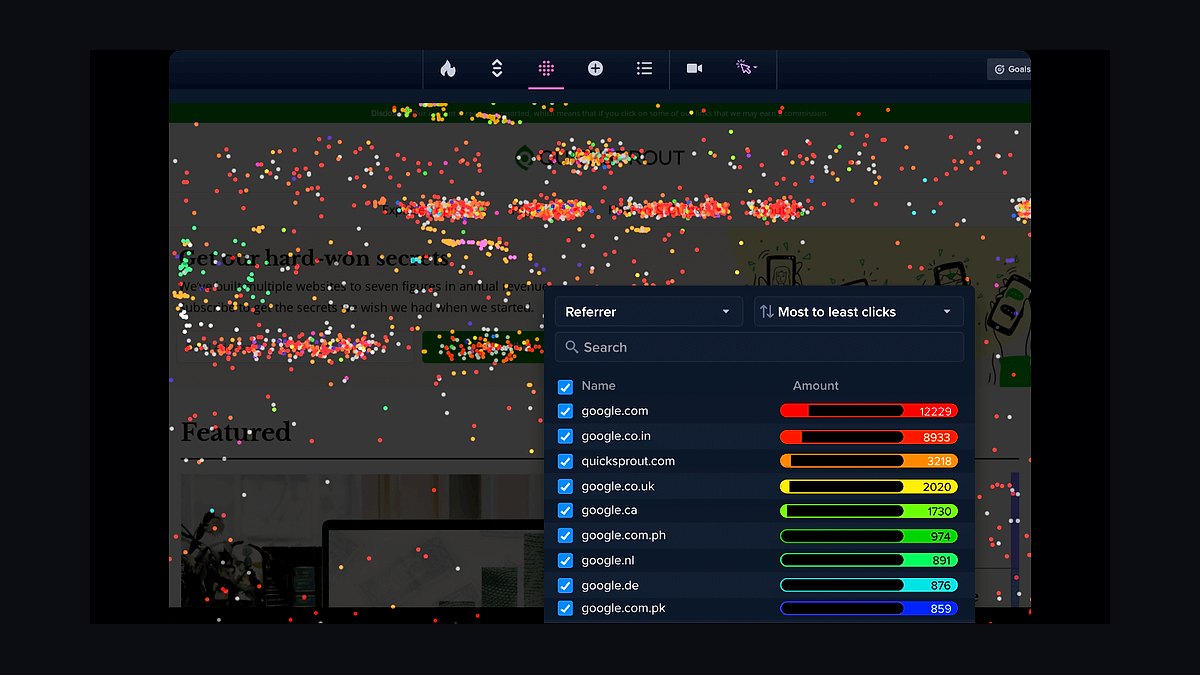Screen dimensions: 1200x675
Task: Click the google.nl 891 amount bar
Action: [x=868, y=561]
